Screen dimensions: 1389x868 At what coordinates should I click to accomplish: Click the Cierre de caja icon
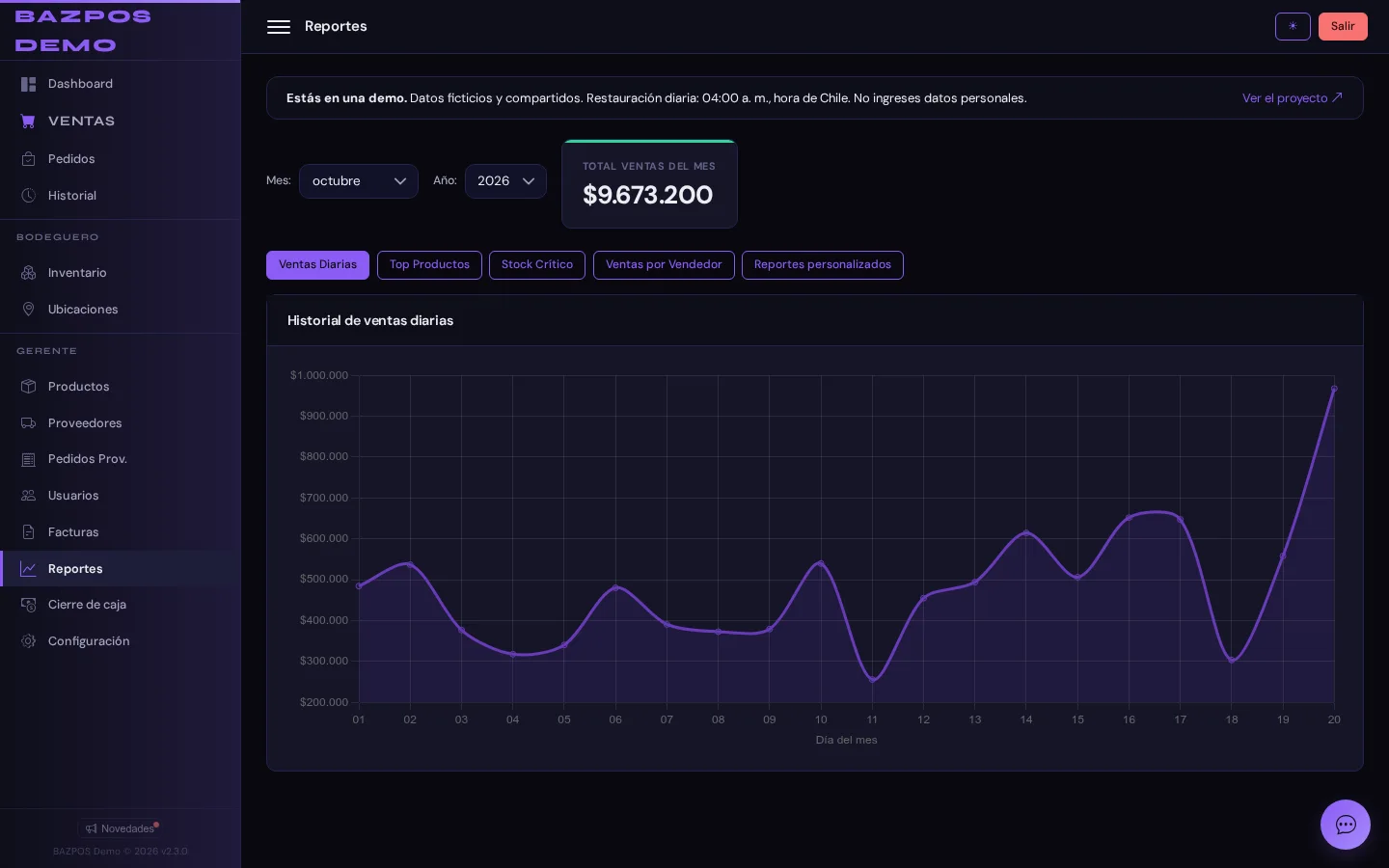pyautogui.click(x=29, y=605)
